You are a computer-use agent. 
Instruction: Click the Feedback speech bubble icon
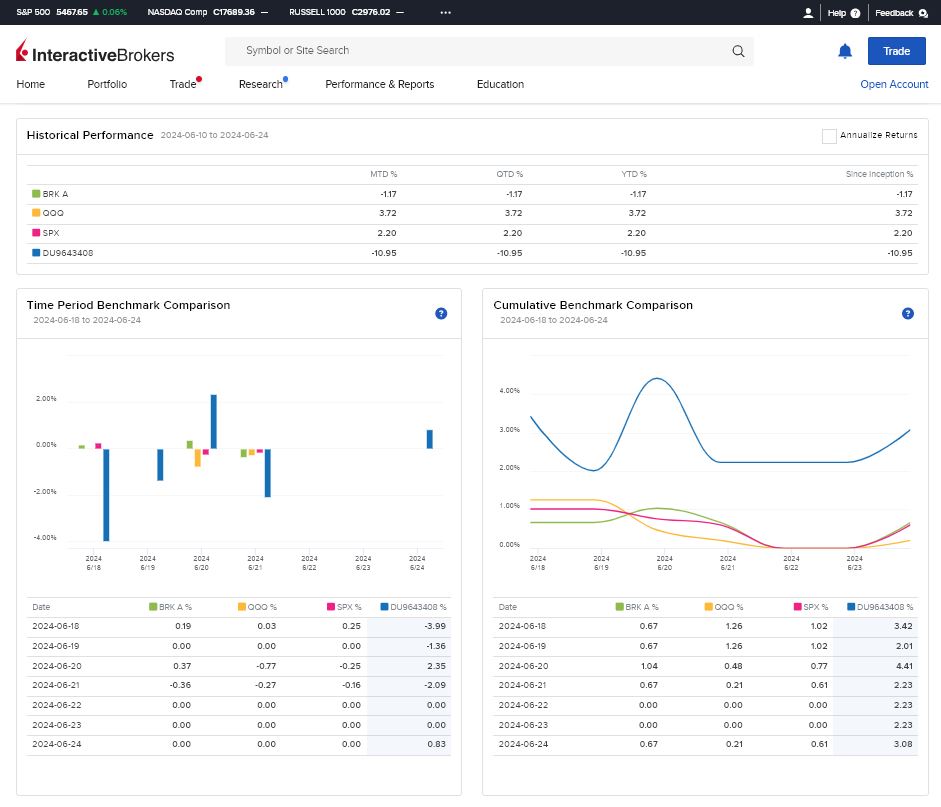click(x=923, y=13)
